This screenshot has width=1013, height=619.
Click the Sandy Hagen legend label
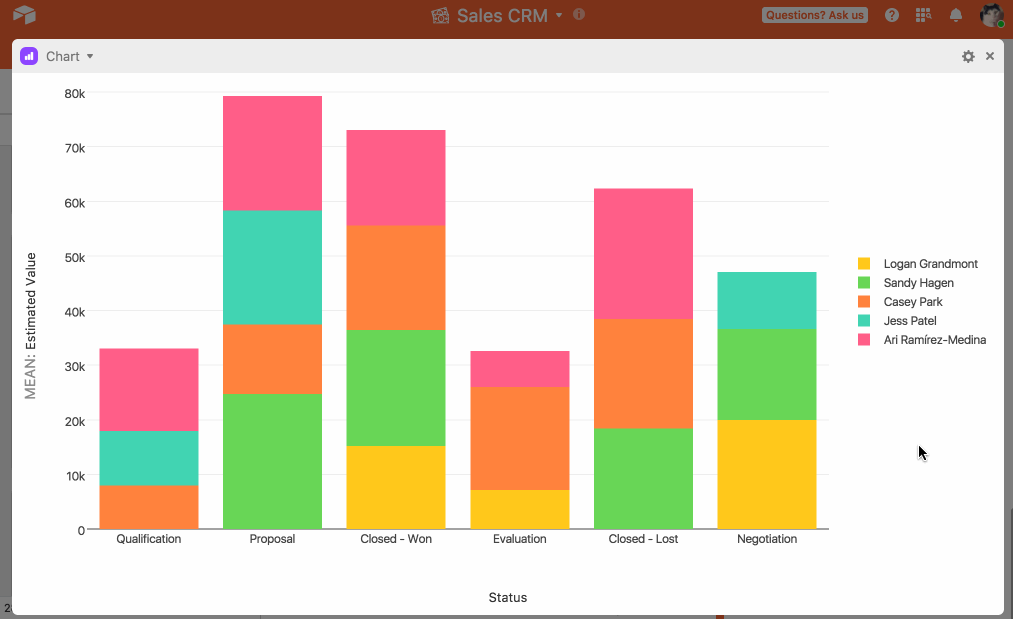click(918, 282)
